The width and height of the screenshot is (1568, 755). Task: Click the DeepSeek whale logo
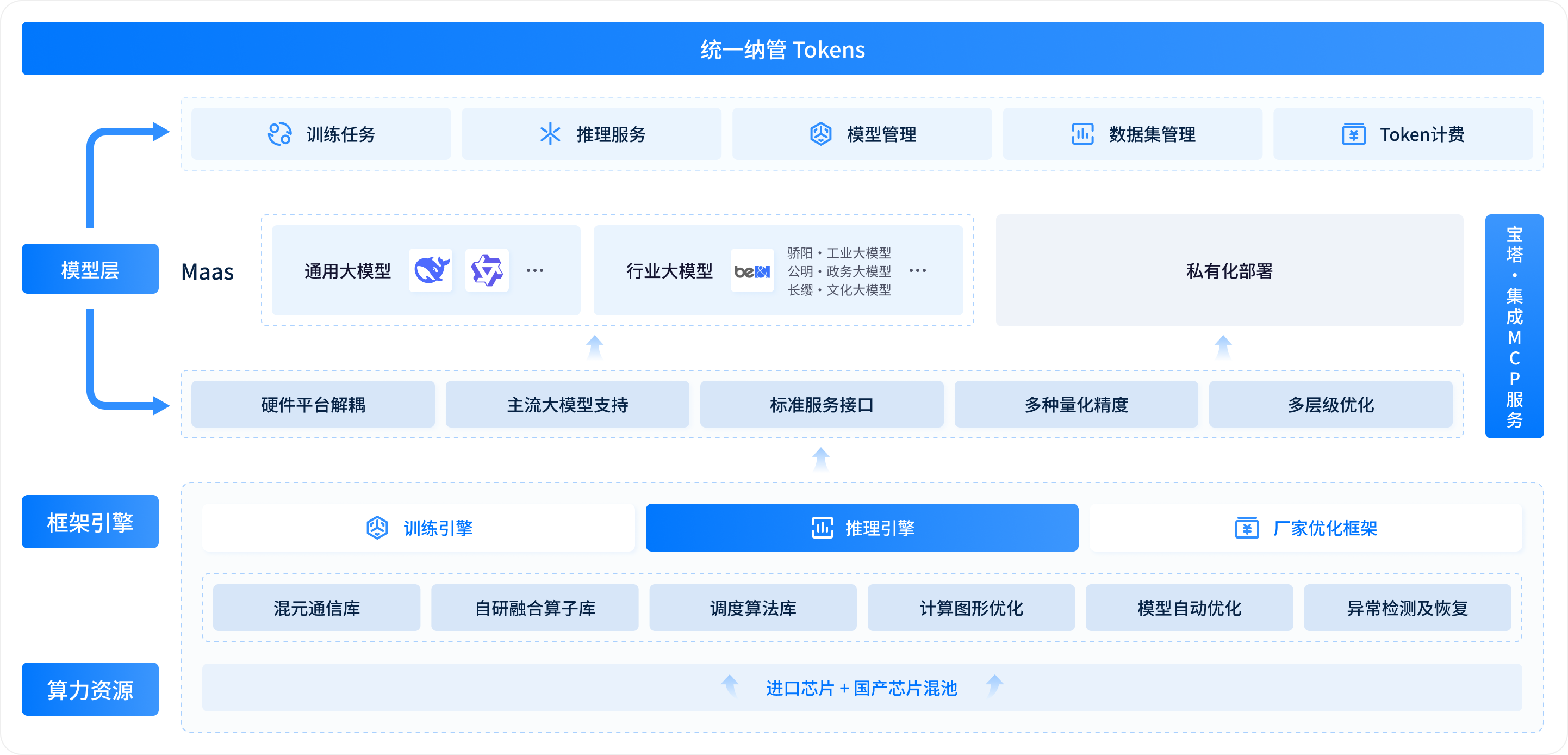[x=431, y=270]
